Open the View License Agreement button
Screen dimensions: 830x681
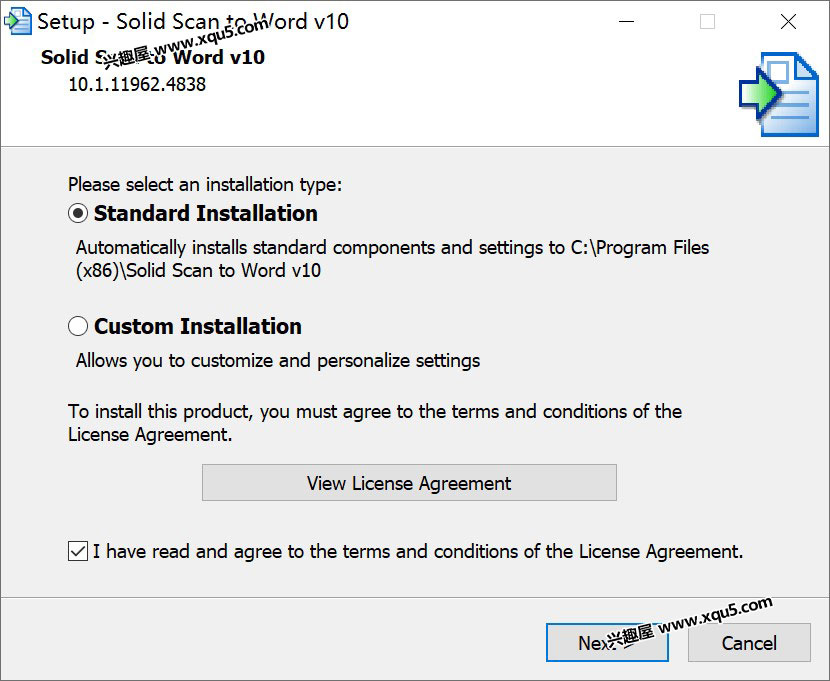pyautogui.click(x=409, y=483)
